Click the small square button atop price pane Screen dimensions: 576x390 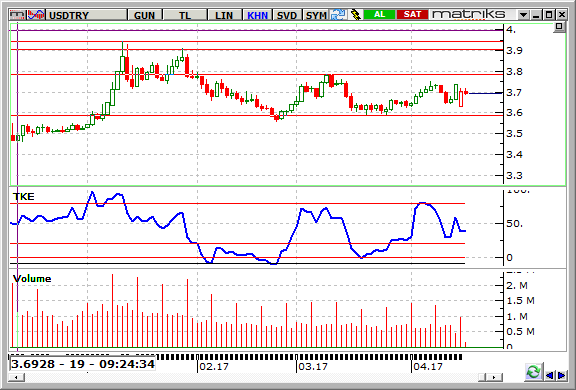559,26
